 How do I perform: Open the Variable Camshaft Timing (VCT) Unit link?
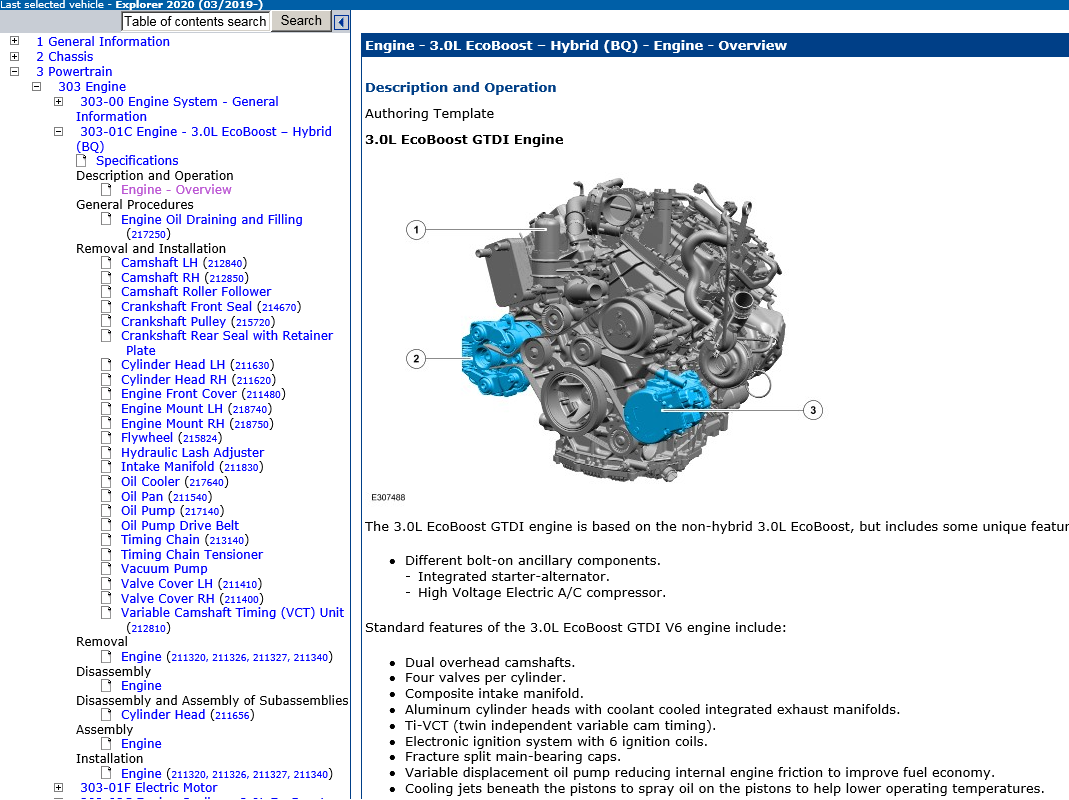point(232,613)
